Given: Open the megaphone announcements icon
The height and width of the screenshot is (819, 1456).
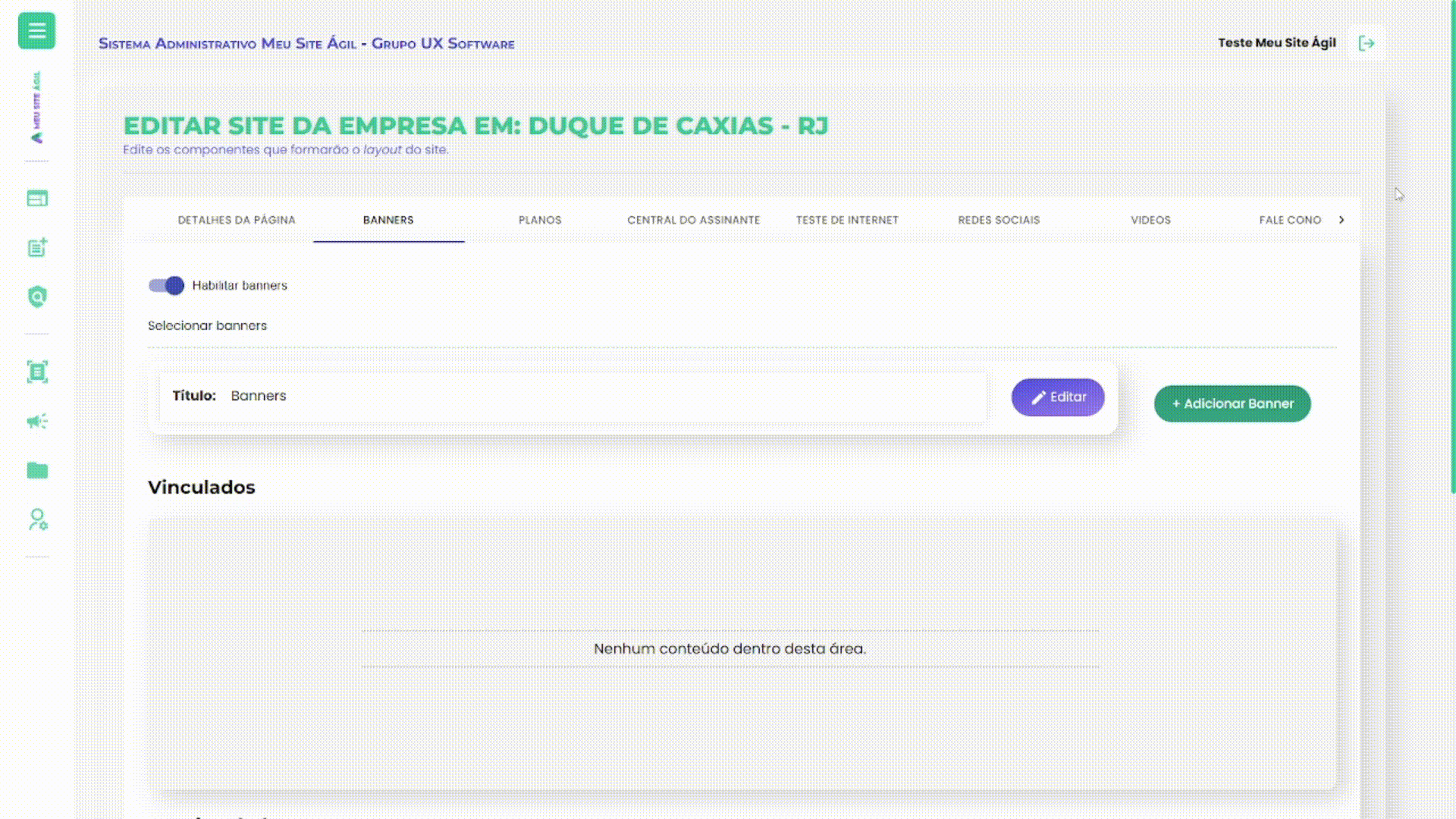Looking at the screenshot, I should coord(36,422).
